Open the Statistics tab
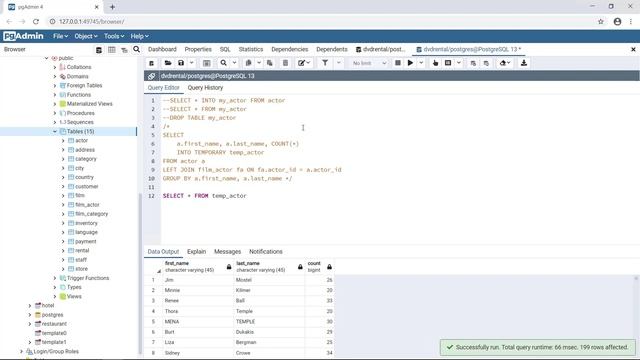Screen dimensions: 640x360 [251, 49]
